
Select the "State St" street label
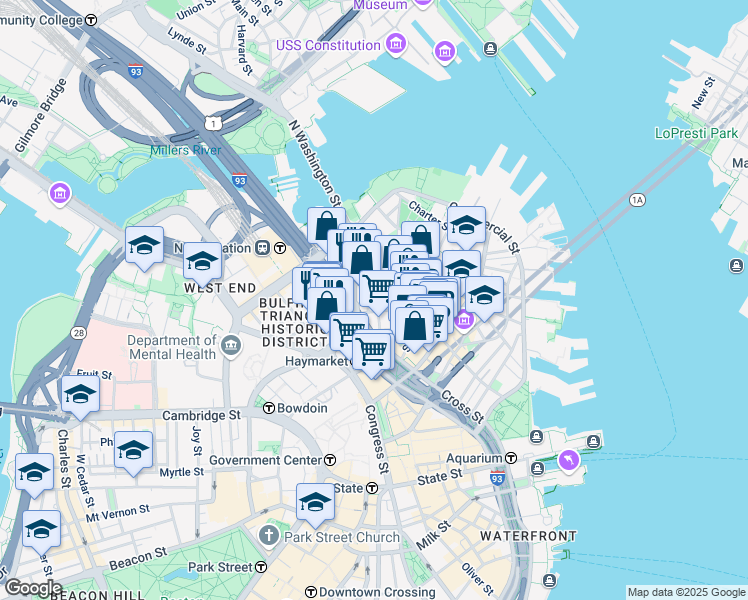pyautogui.click(x=439, y=477)
